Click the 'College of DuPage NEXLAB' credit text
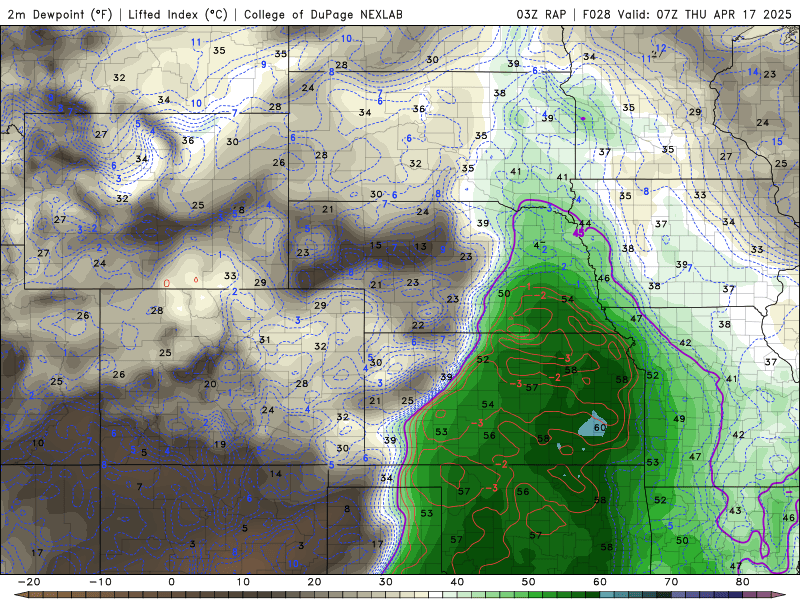 323,14
